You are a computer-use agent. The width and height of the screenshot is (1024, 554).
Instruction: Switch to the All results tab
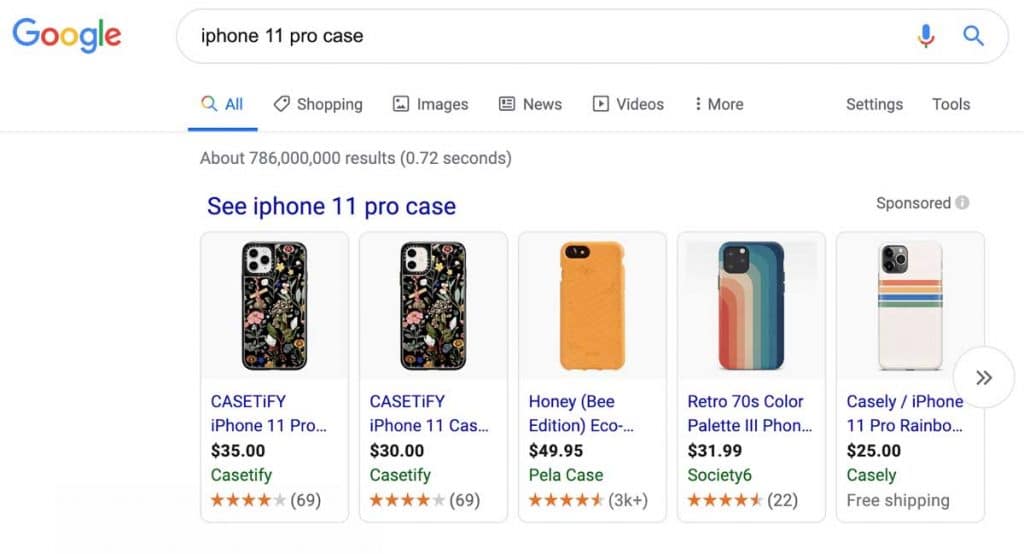tap(223, 104)
